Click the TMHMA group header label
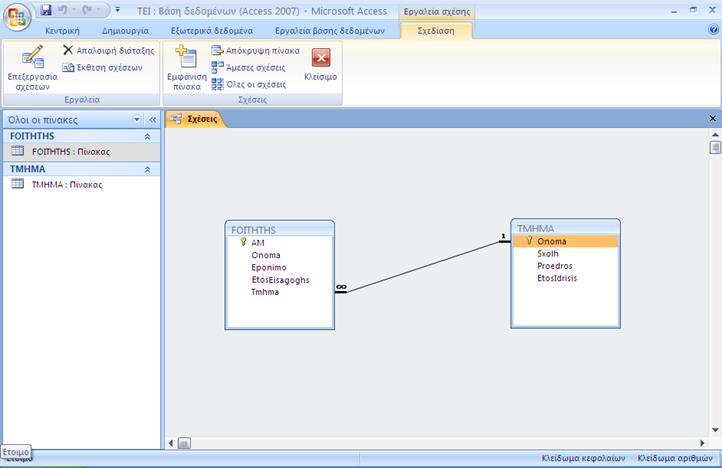The width and height of the screenshot is (722, 468). (28, 169)
